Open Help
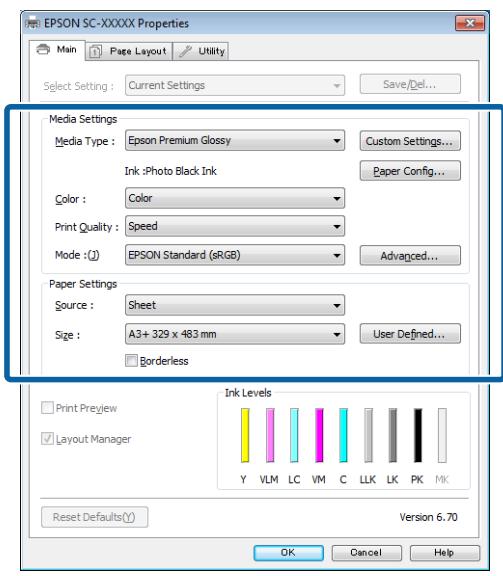 (445, 552)
